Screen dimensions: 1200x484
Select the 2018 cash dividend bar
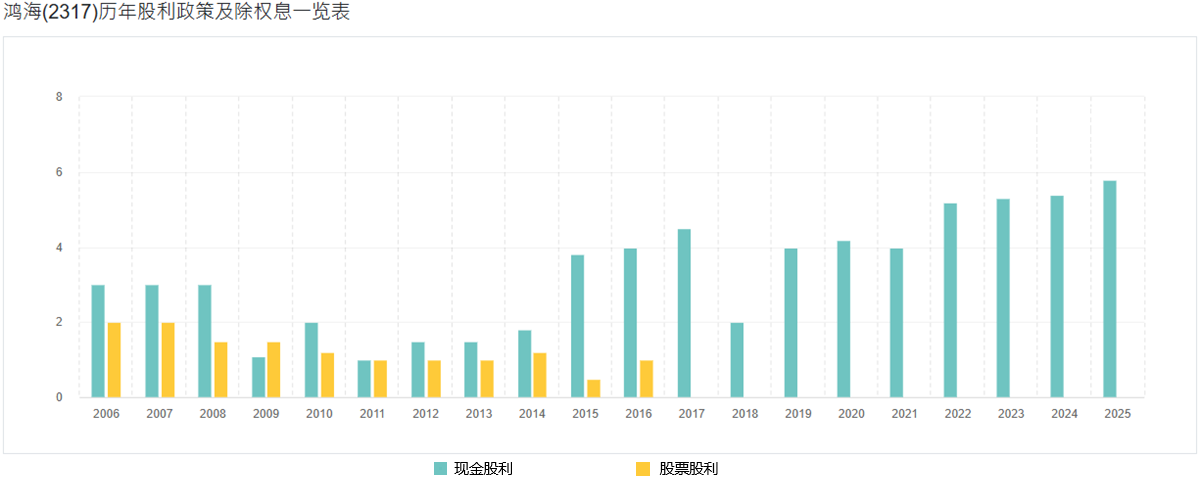(737, 360)
